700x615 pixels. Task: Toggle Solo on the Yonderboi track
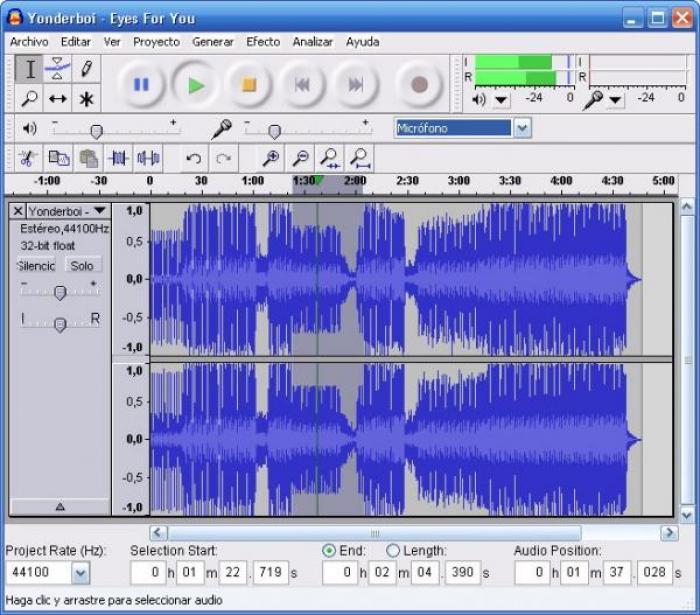[x=82, y=265]
